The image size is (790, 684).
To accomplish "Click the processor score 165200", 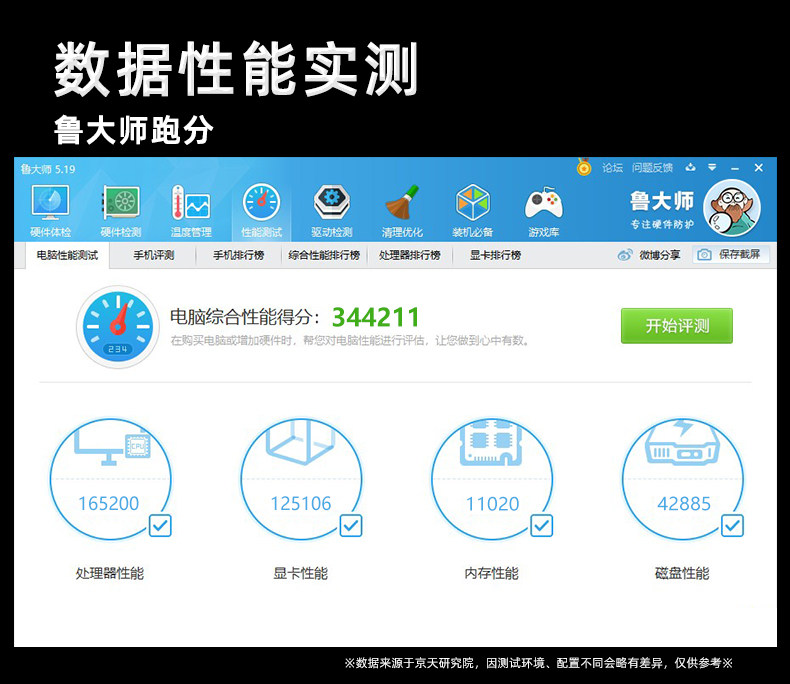I will [x=109, y=504].
